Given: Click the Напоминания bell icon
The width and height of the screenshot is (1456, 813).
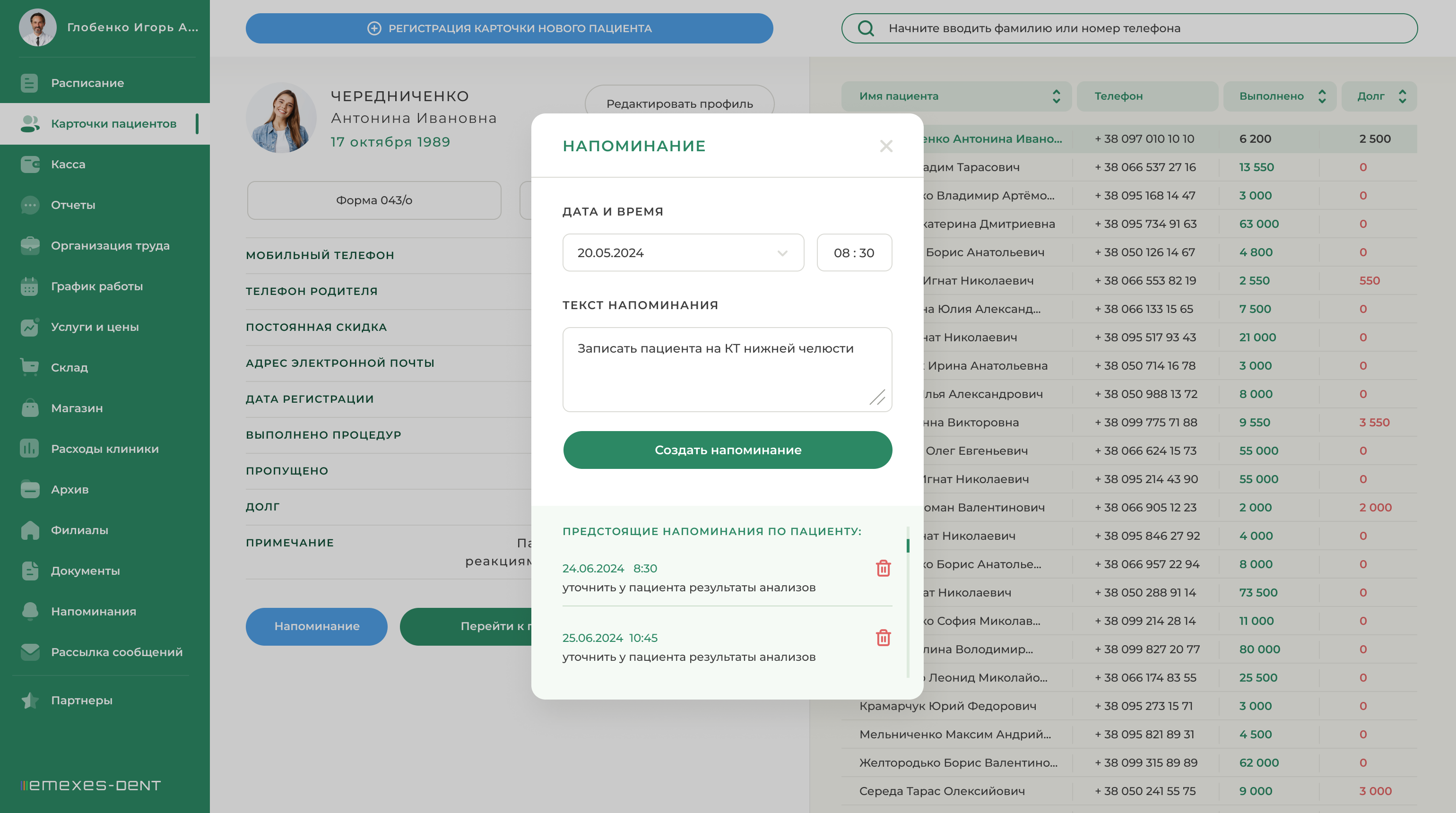Looking at the screenshot, I should point(29,611).
